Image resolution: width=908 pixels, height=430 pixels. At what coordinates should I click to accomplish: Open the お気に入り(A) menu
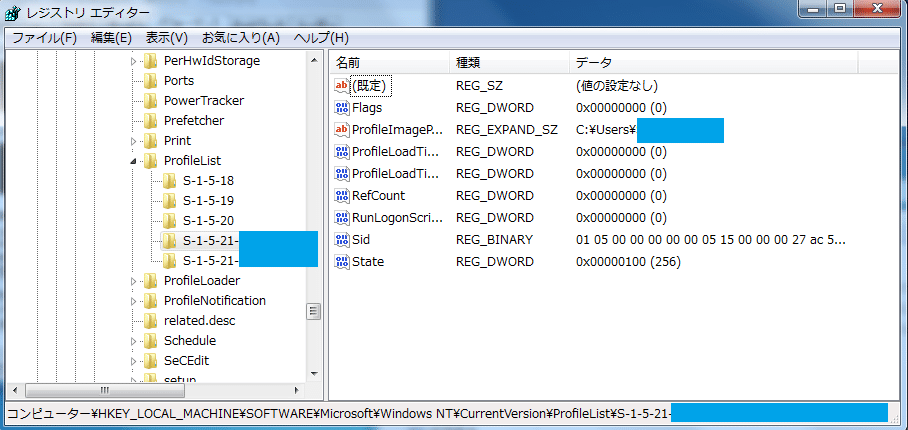point(240,38)
